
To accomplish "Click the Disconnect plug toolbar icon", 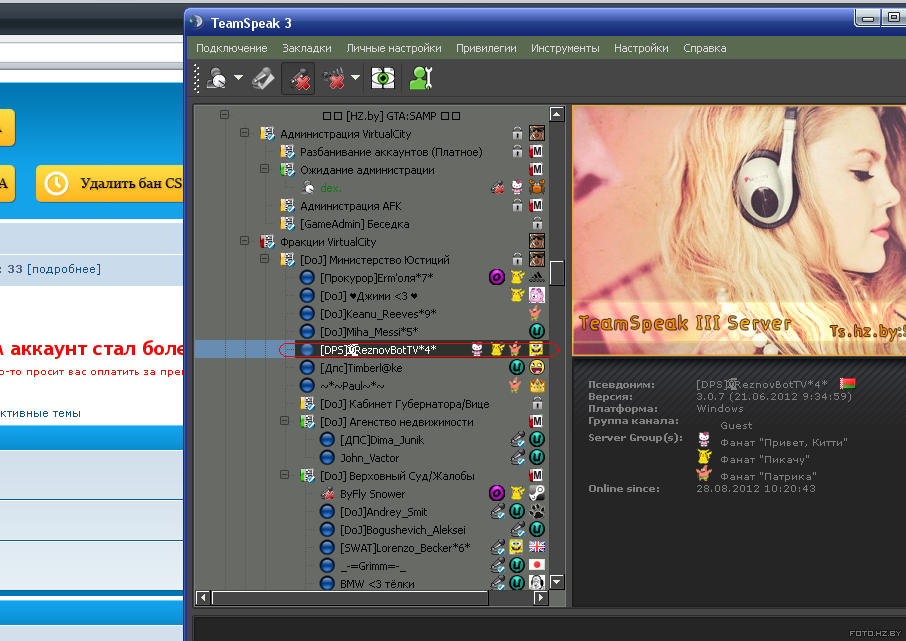I will [263, 78].
